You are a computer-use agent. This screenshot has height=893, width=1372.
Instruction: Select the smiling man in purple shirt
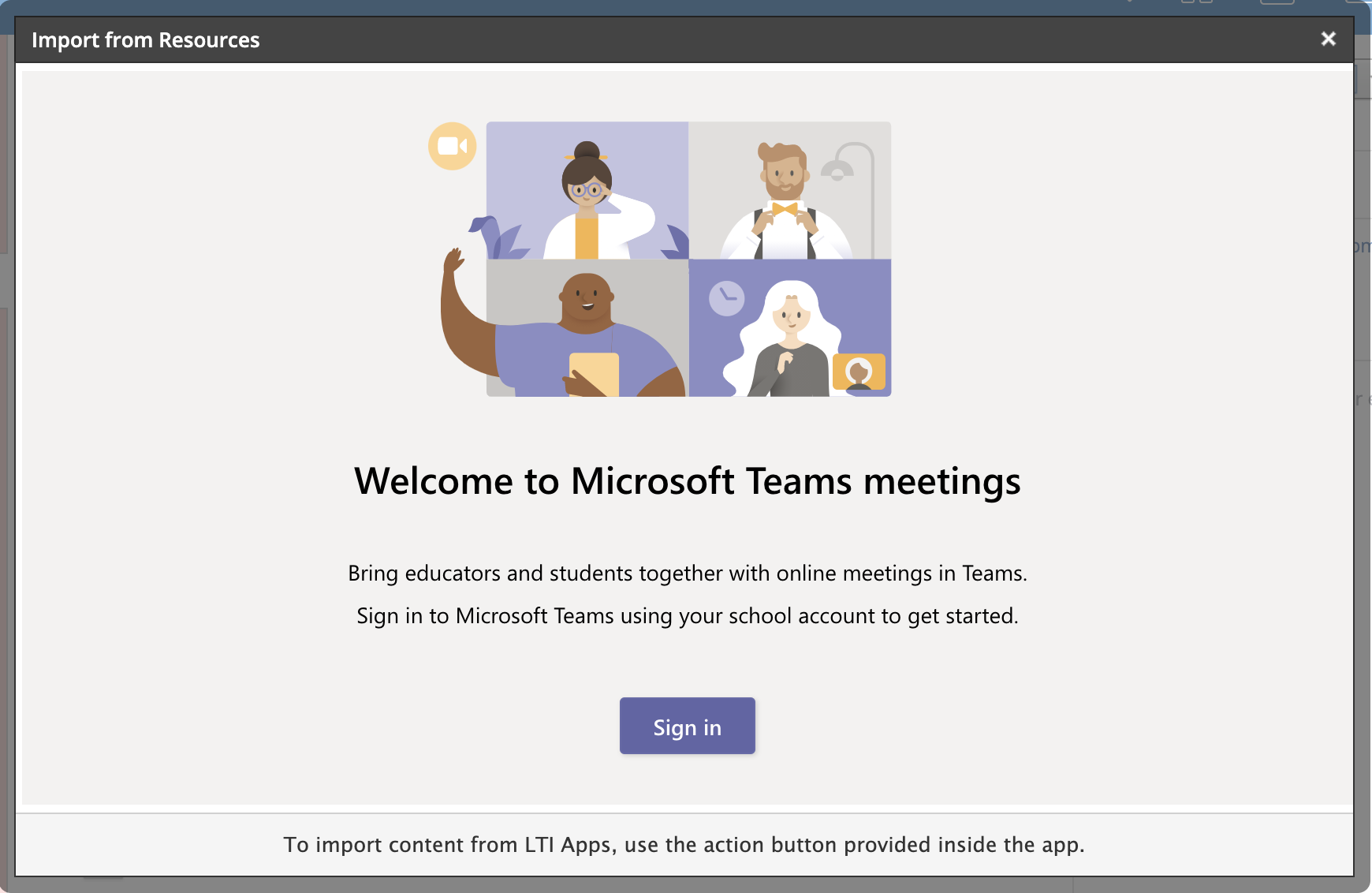click(587, 327)
